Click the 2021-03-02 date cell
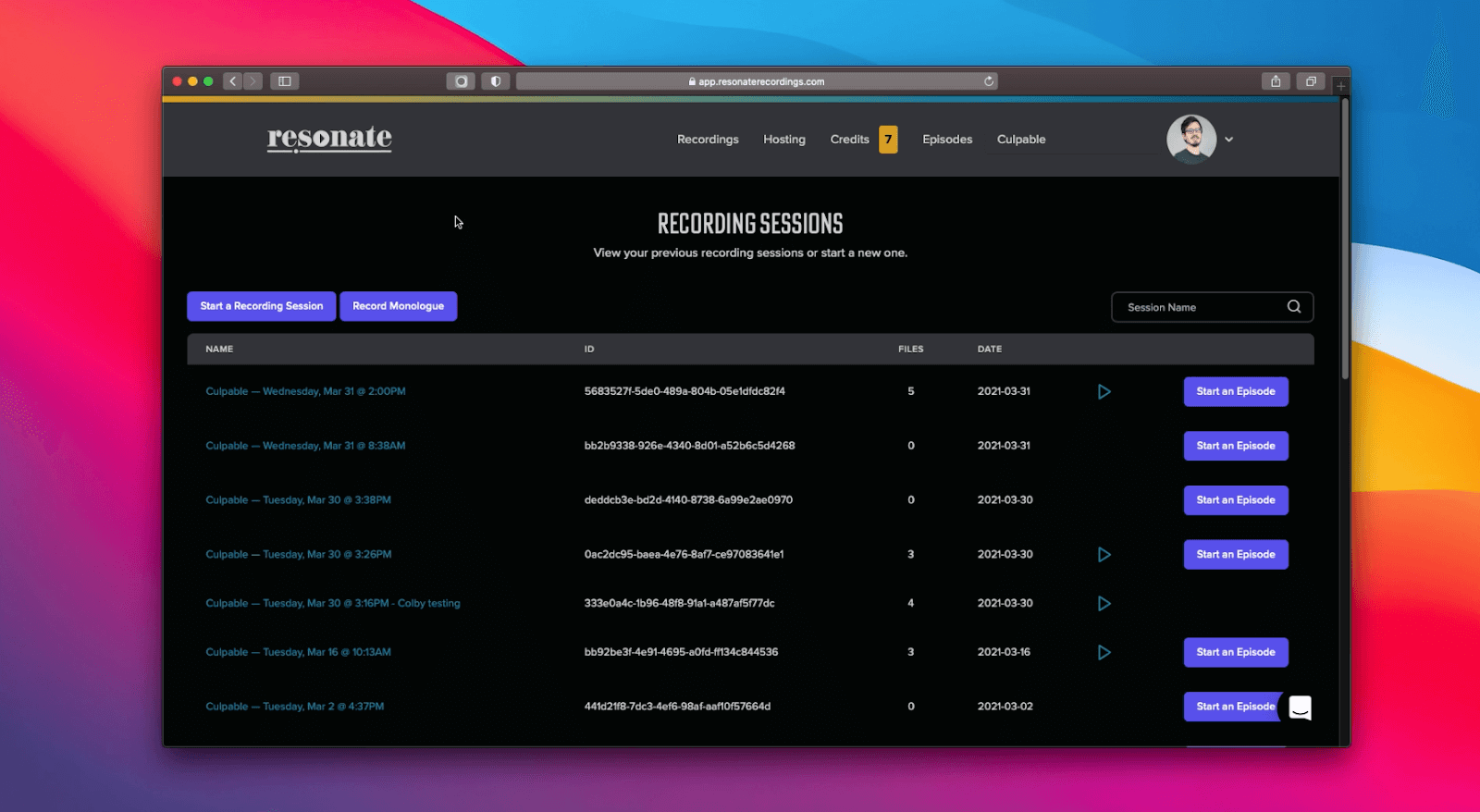1480x812 pixels. coord(1005,707)
